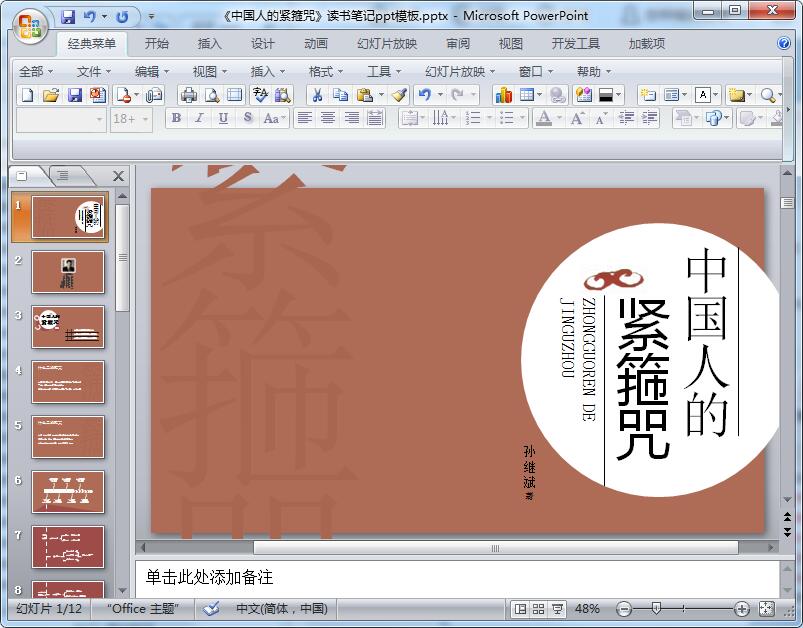Image resolution: width=803 pixels, height=628 pixels.
Task: Toggle Underline formatting
Action: tap(223, 118)
